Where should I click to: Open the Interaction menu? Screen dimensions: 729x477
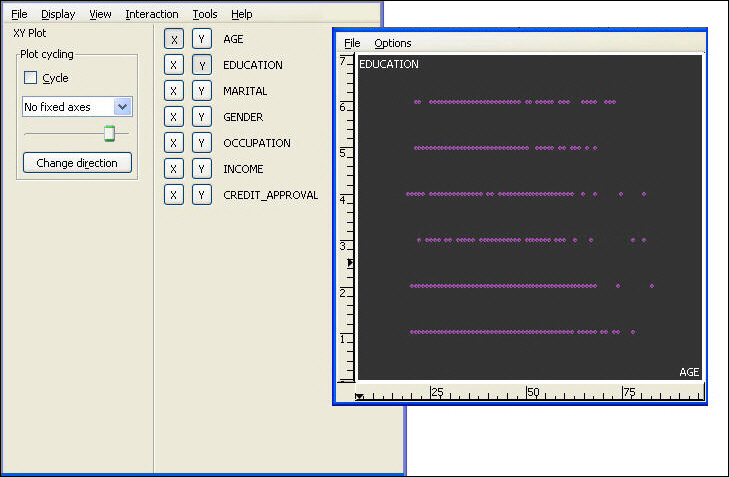pyautogui.click(x=152, y=14)
